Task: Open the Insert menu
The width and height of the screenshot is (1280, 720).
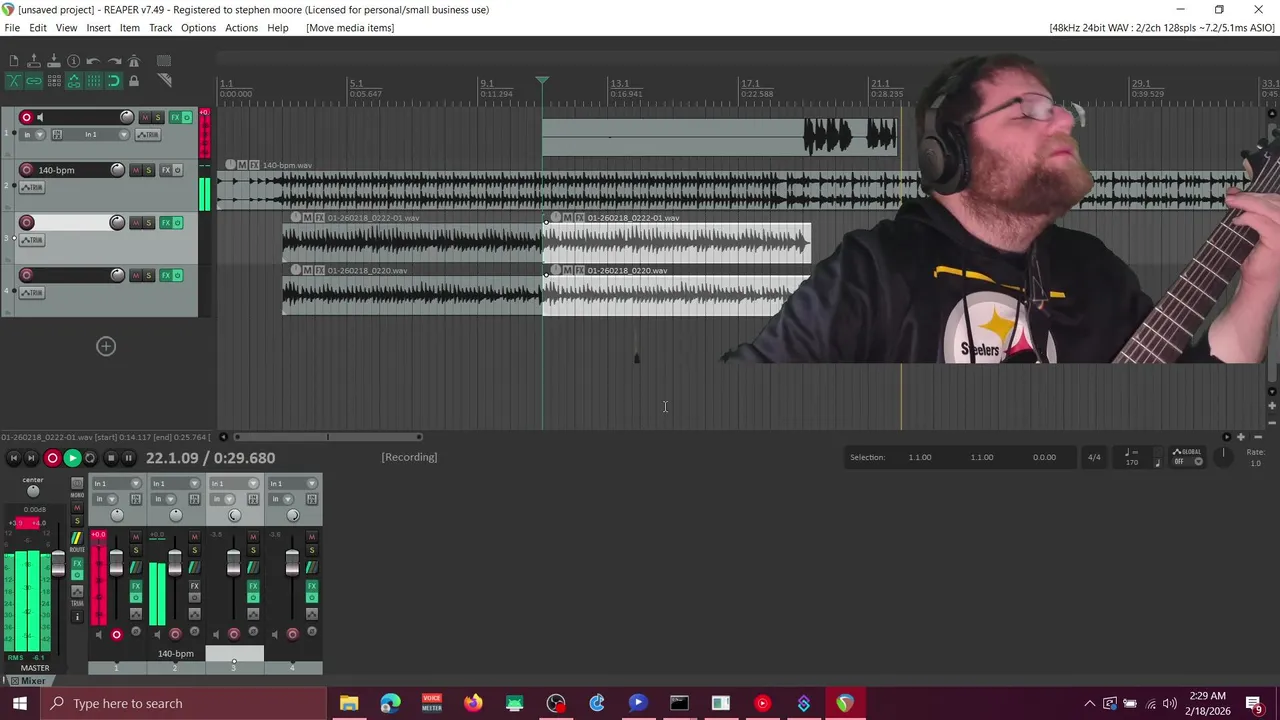Action: coord(98,28)
